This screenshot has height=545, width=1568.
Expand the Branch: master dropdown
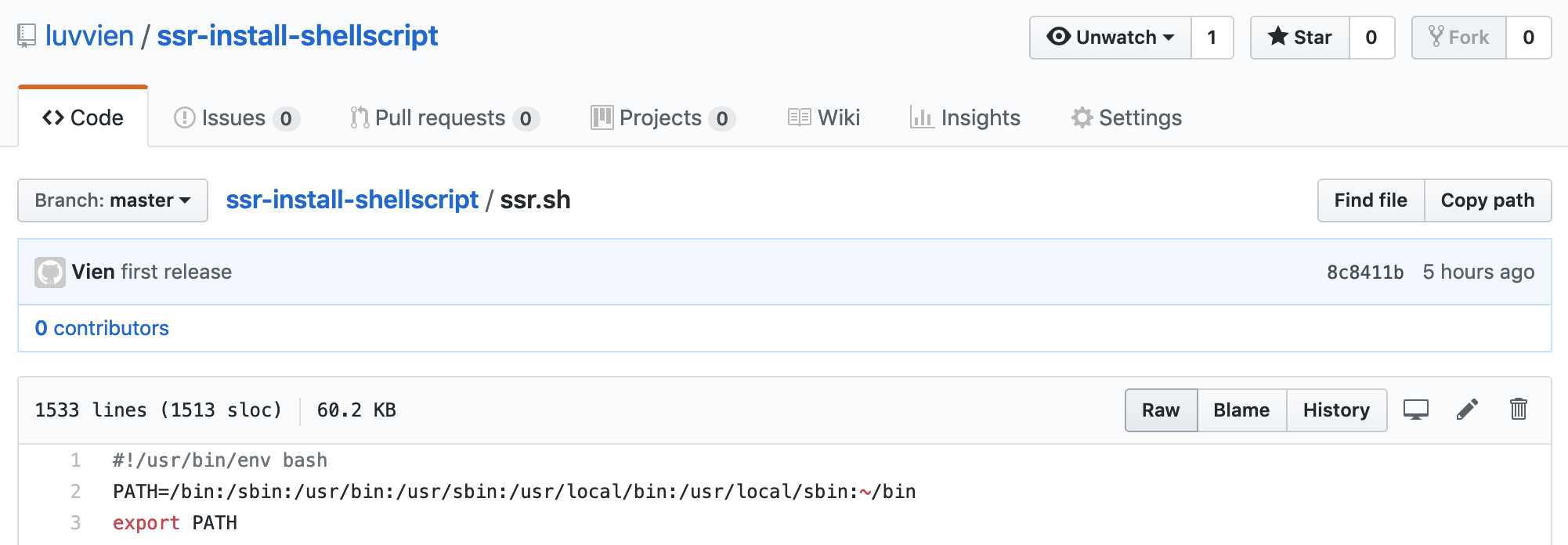113,200
